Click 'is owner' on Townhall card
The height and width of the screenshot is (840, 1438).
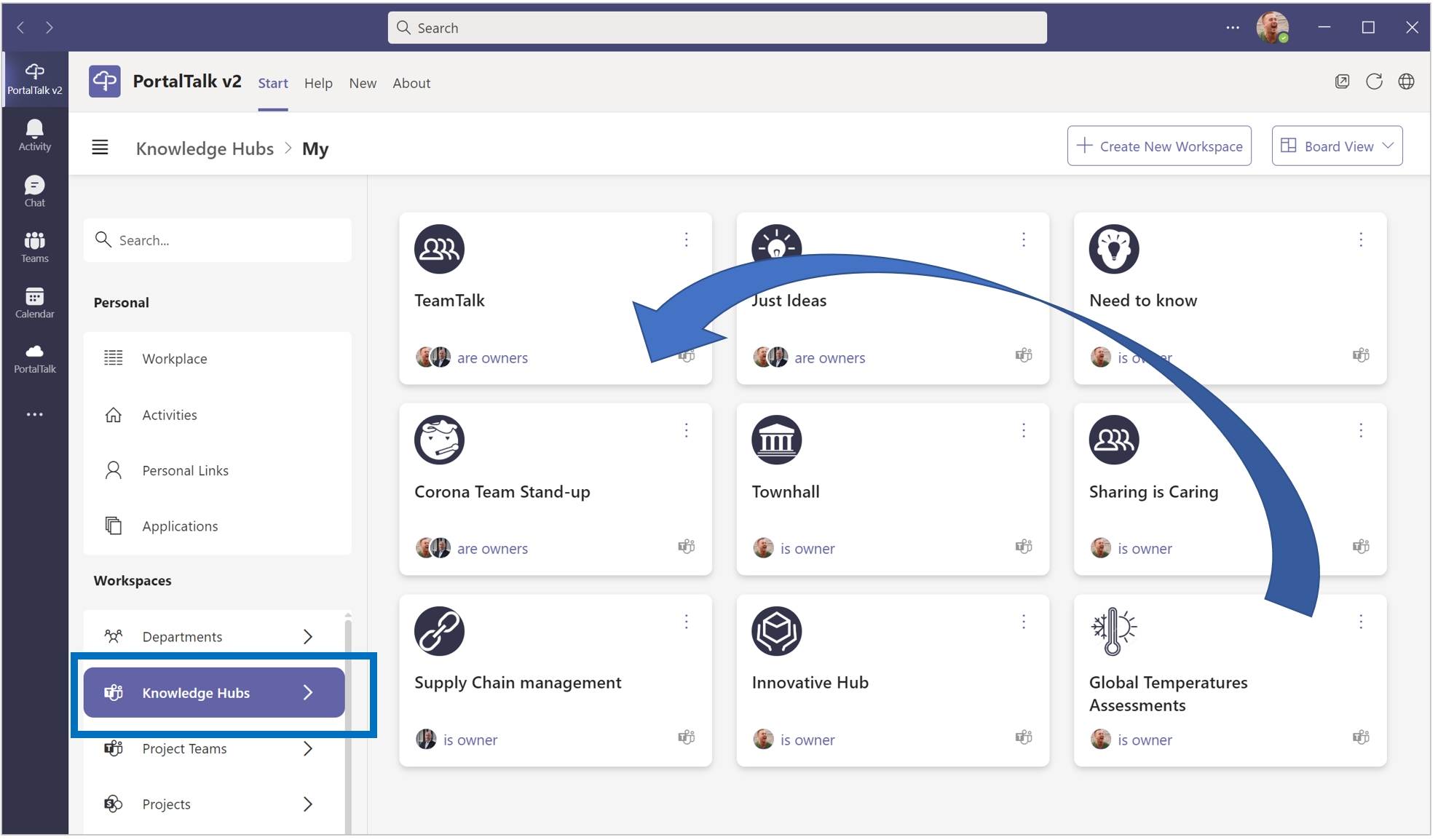807,549
